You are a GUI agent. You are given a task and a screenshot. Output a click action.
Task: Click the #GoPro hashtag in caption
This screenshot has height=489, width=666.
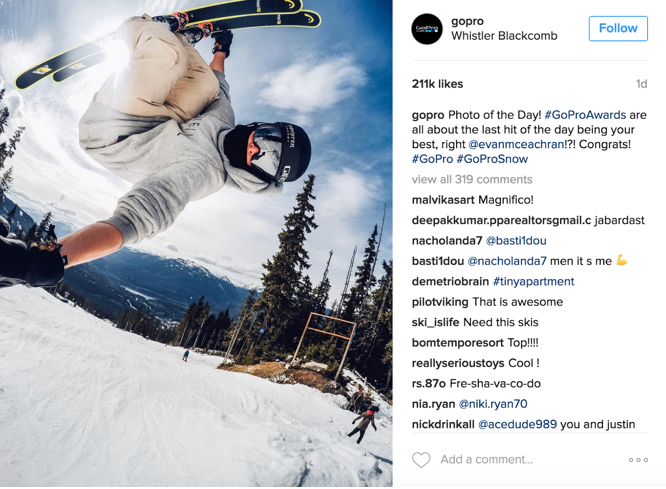[432, 159]
